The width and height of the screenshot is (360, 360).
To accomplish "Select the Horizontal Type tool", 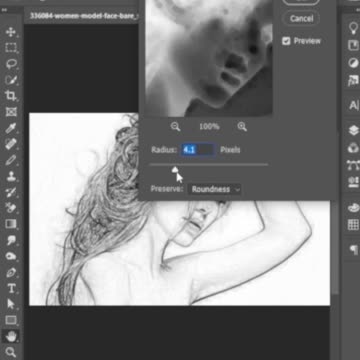I will [11, 288].
